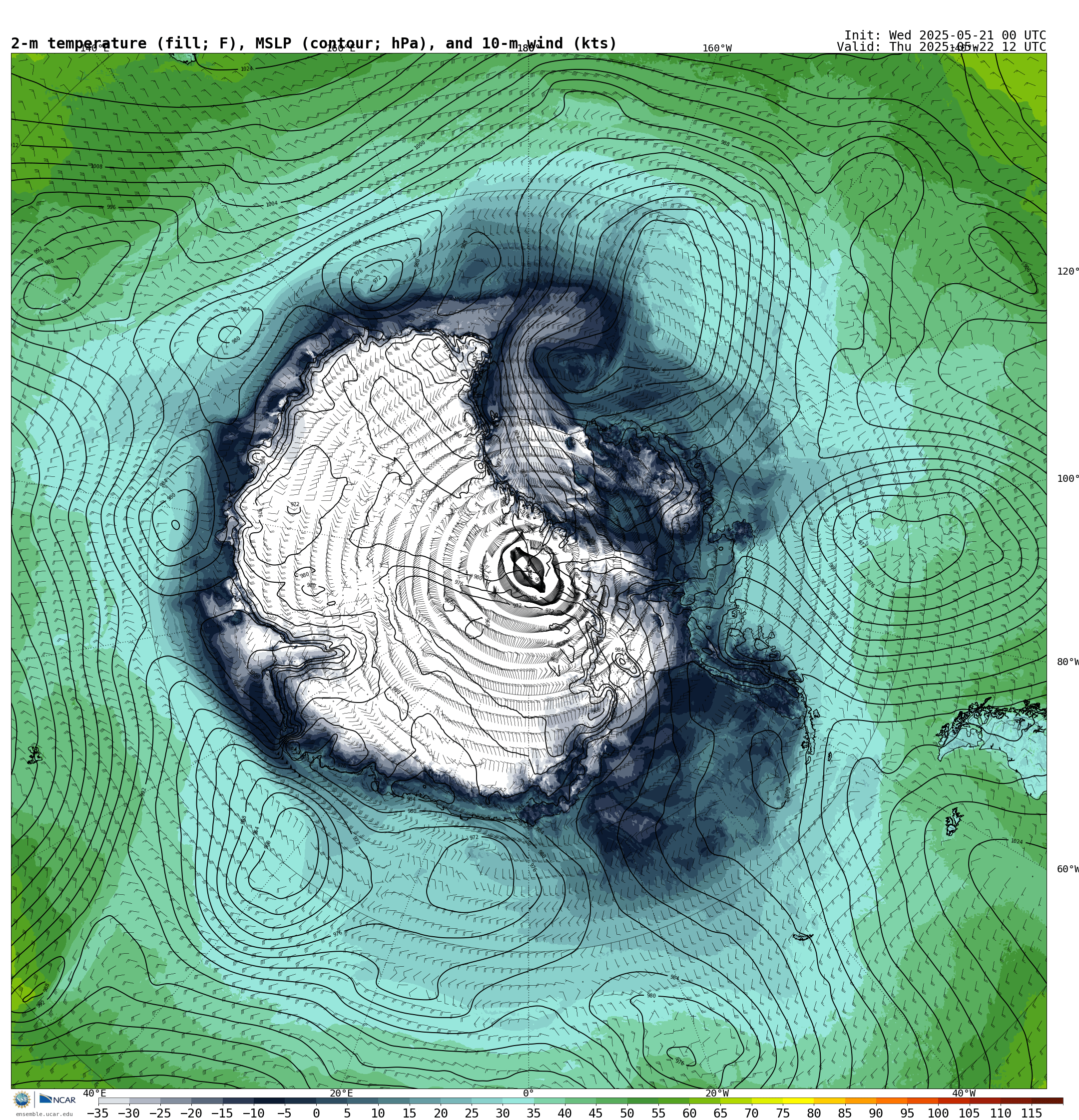Screen dimensions: 1079x1120
Task: Click the 15 colorbar tick label
Action: click(410, 1113)
